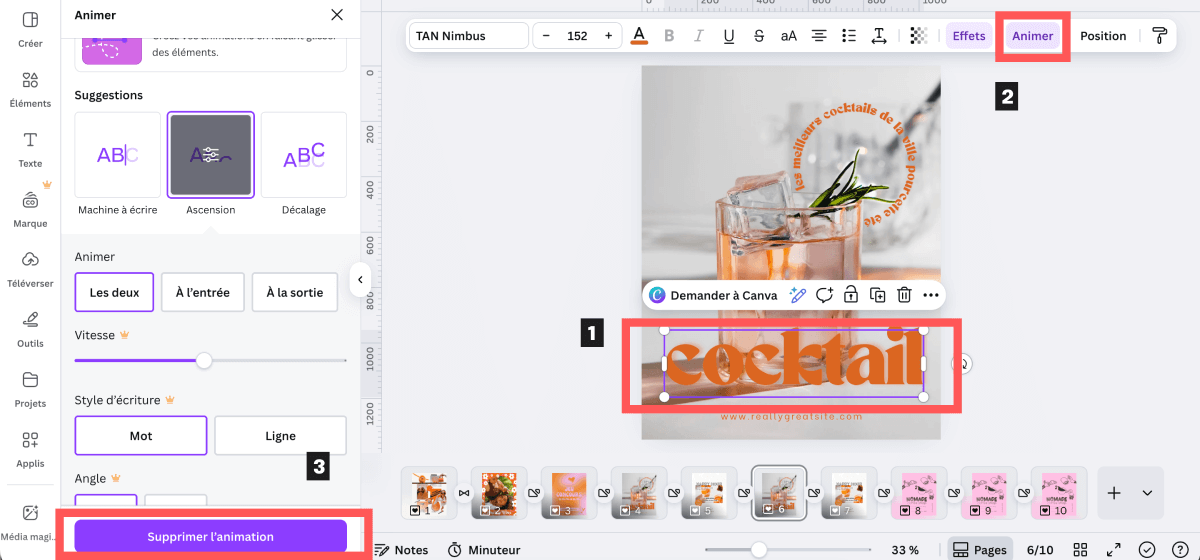Increase font size with plus
This screenshot has height=560, width=1200.
(608, 36)
